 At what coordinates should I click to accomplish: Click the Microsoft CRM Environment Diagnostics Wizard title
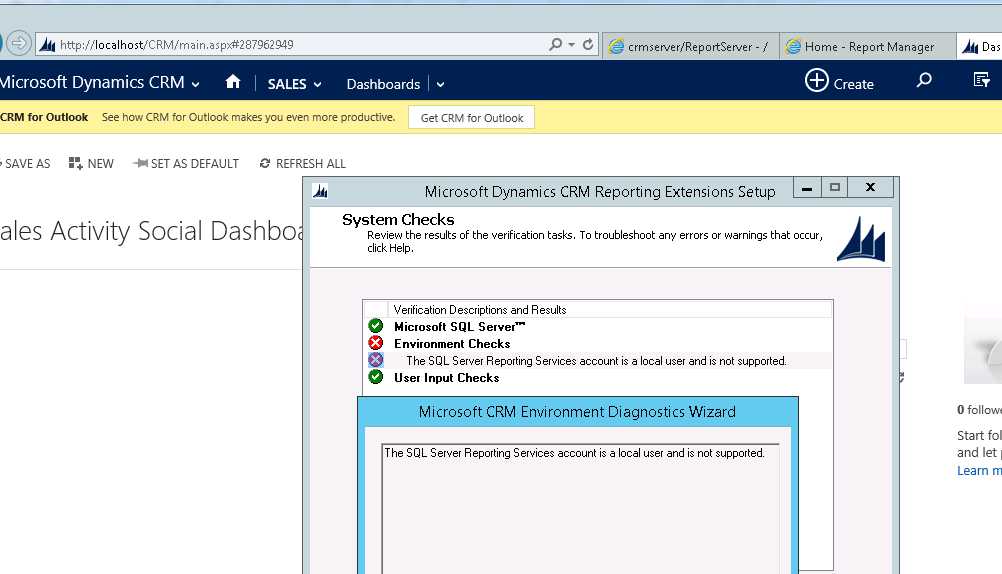point(577,412)
